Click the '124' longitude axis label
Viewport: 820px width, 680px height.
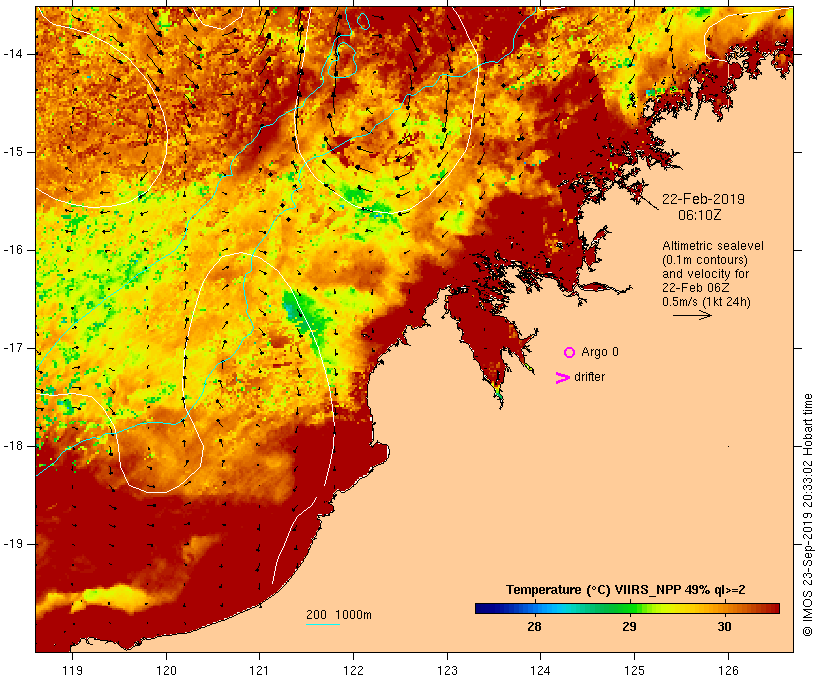pos(541,670)
